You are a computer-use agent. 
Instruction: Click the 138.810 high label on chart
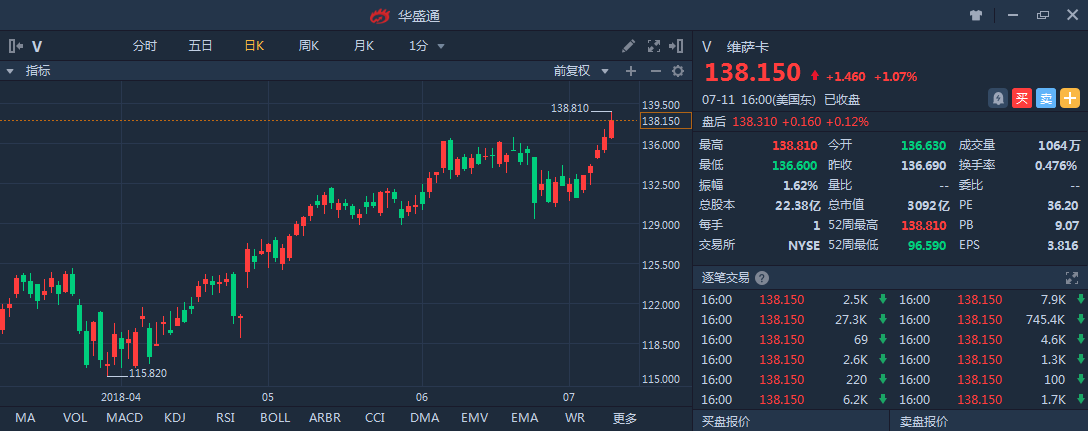point(570,108)
